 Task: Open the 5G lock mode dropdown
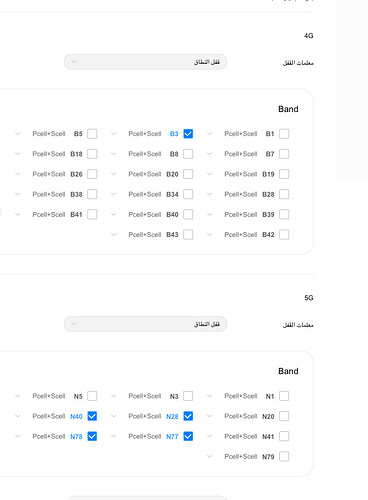pyautogui.click(x=145, y=324)
